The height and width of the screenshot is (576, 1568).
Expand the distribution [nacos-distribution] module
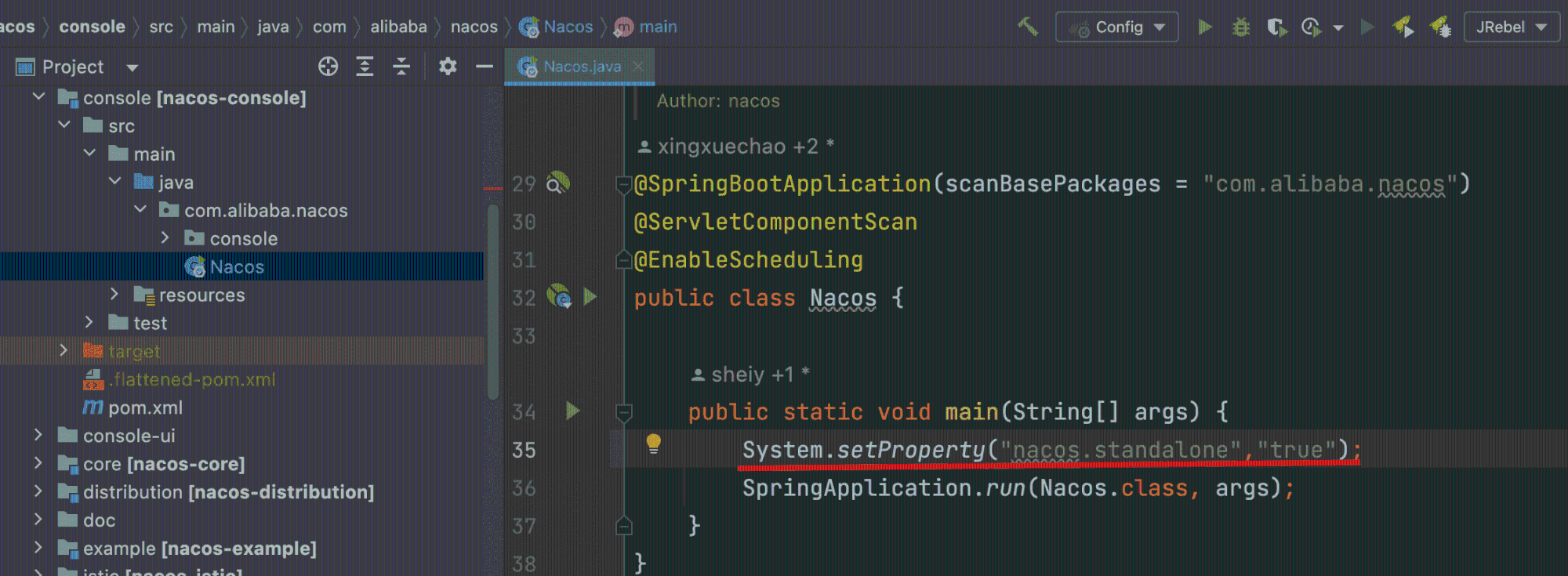pos(38,491)
